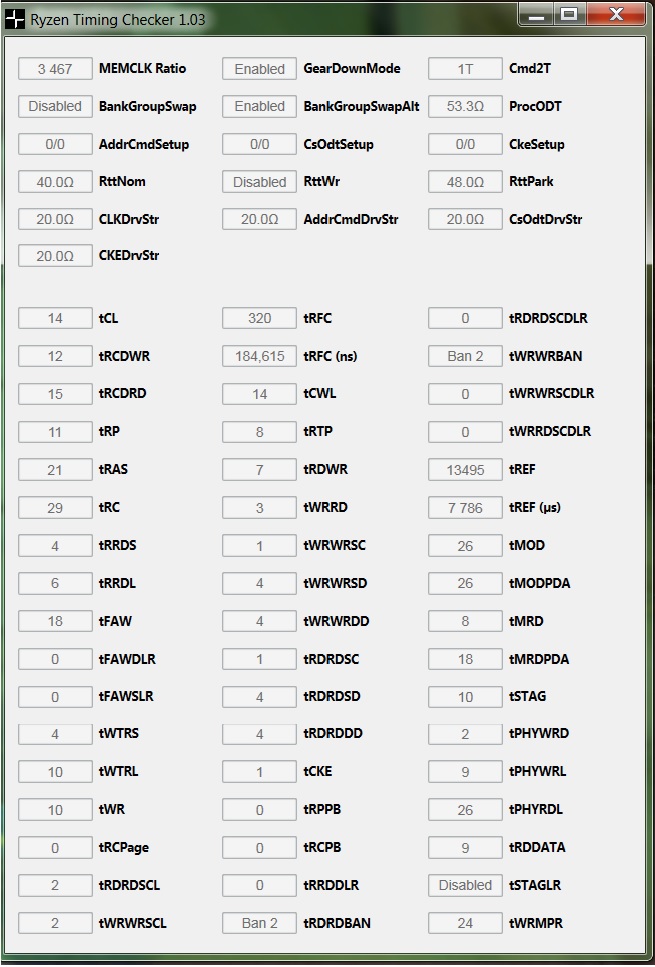
Task: Click the tMRDPDA value field
Action: click(465, 659)
